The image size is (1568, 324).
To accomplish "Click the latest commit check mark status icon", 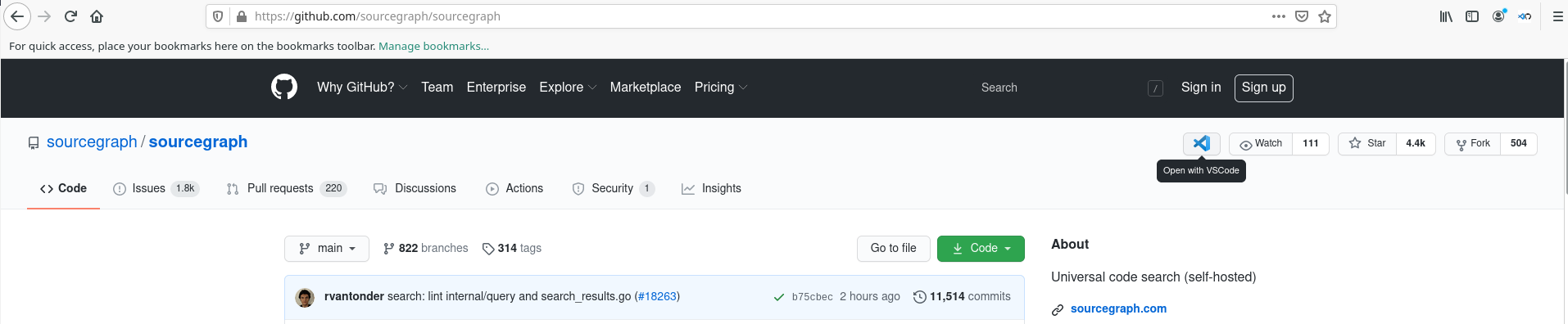I will coord(779,297).
